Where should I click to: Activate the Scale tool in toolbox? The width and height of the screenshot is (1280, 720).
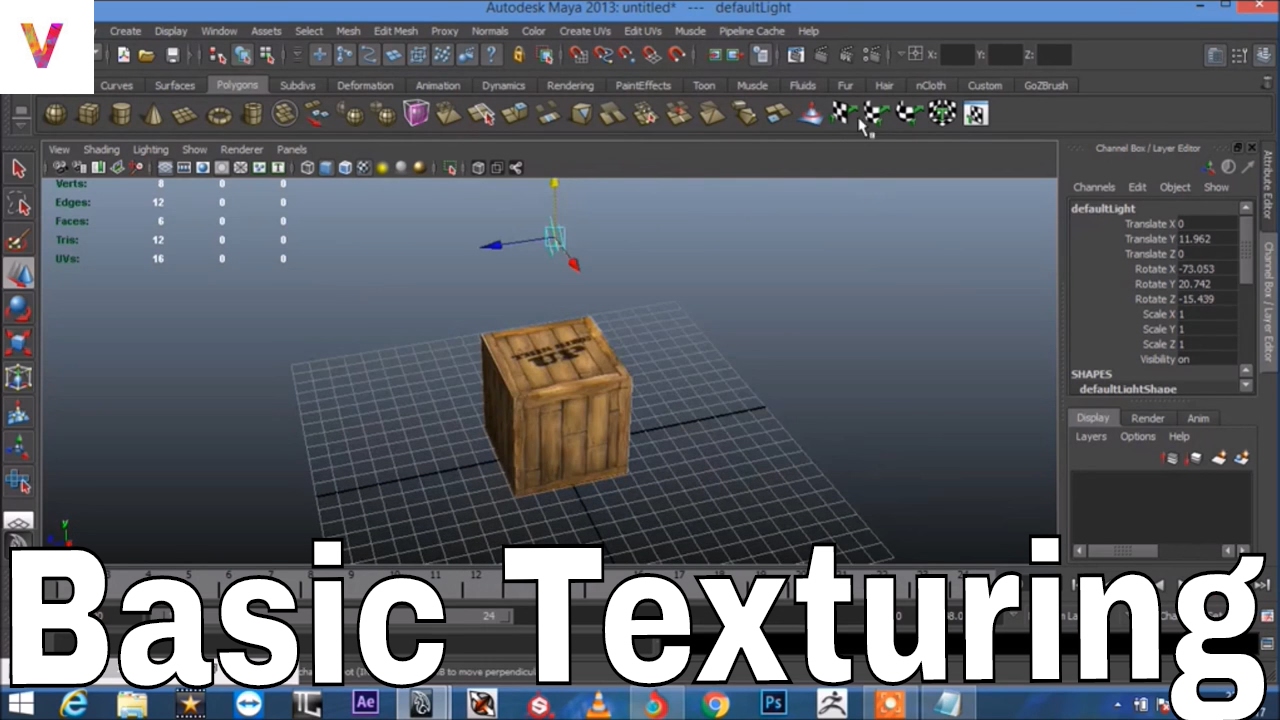coord(19,342)
